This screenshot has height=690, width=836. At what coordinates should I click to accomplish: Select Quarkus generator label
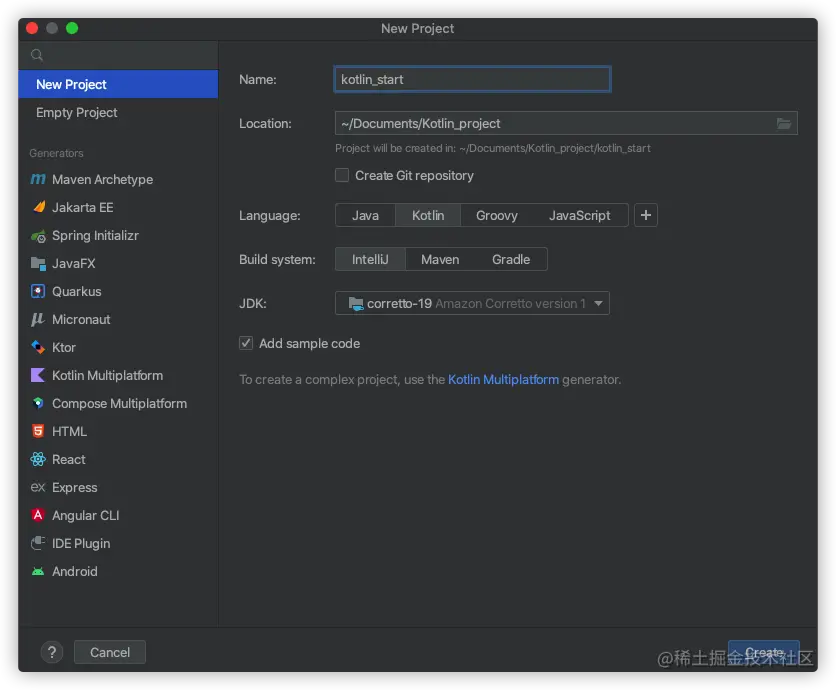[77, 292]
